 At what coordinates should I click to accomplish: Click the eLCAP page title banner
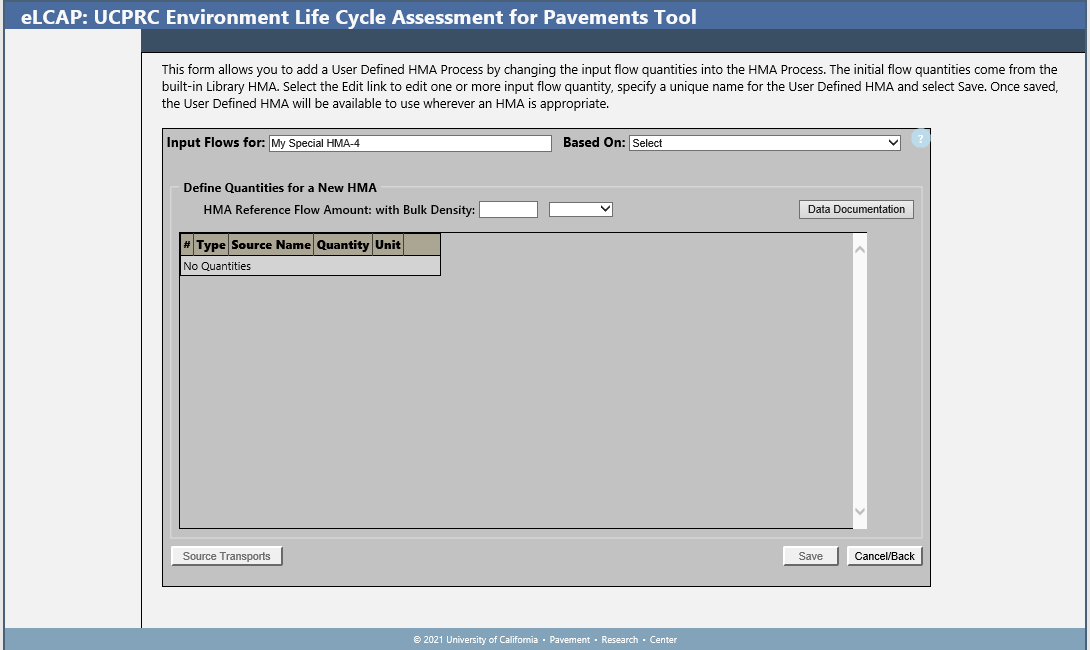[x=359, y=17]
